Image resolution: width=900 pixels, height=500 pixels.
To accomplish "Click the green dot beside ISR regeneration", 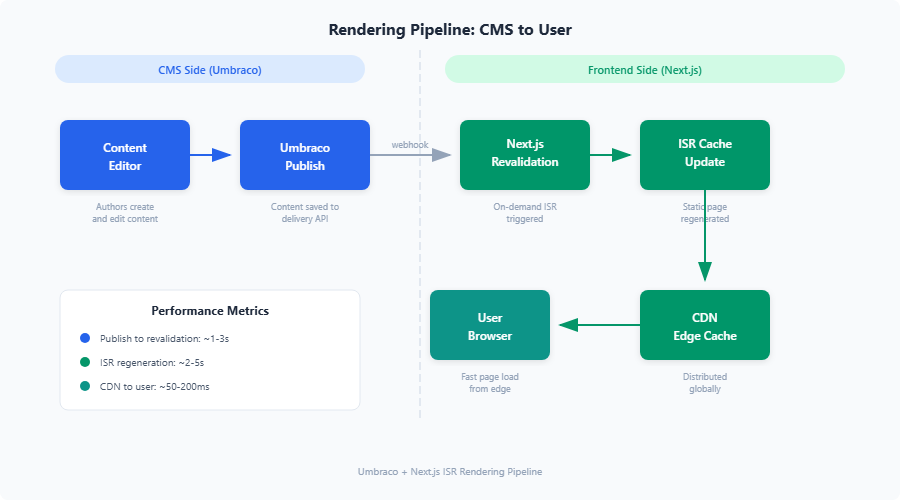I will (85, 362).
